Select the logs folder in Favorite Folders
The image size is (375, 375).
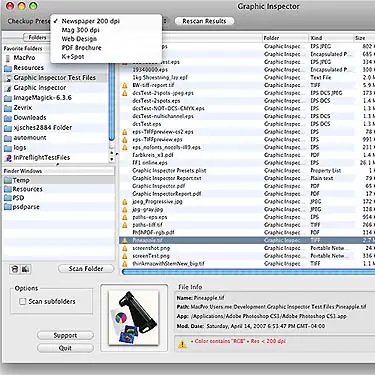point(20,148)
